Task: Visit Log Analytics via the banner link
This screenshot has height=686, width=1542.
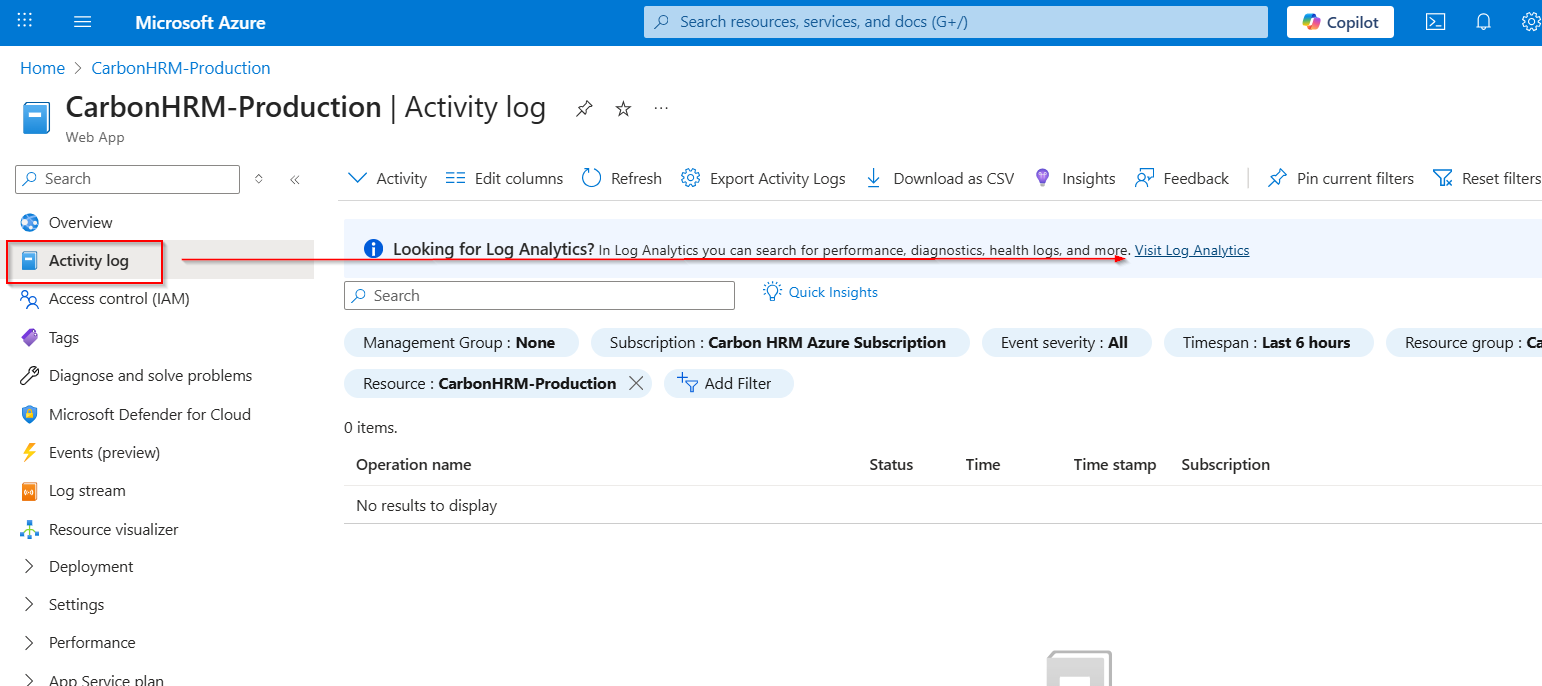Action: [1192, 249]
